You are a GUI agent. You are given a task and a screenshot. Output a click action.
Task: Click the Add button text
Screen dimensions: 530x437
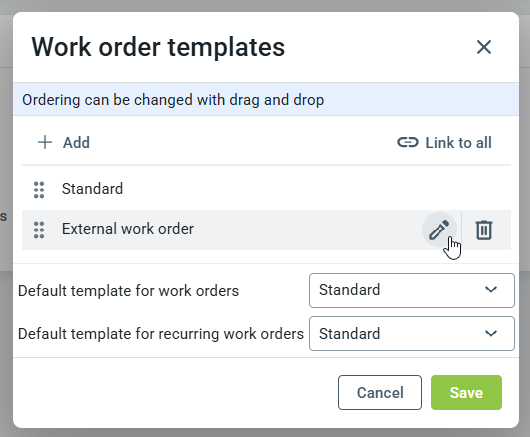[x=76, y=143]
